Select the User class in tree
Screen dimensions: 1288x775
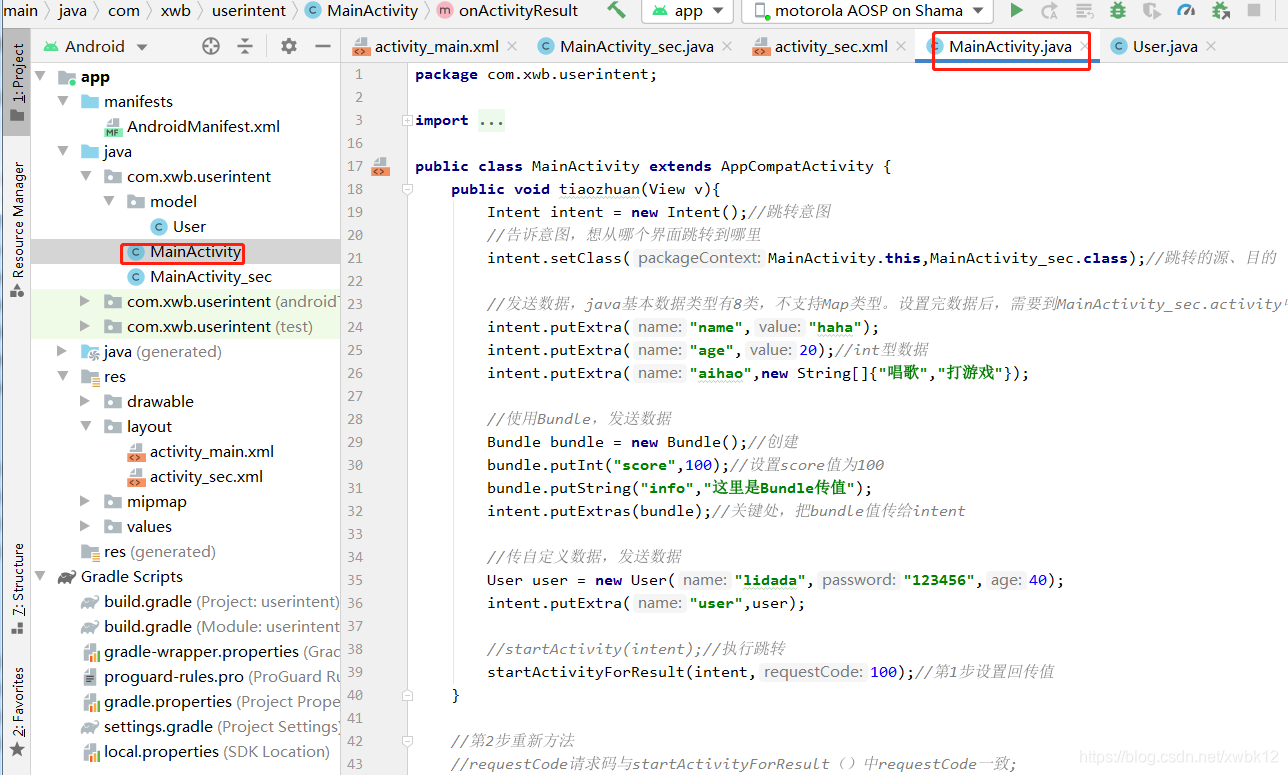[178, 226]
